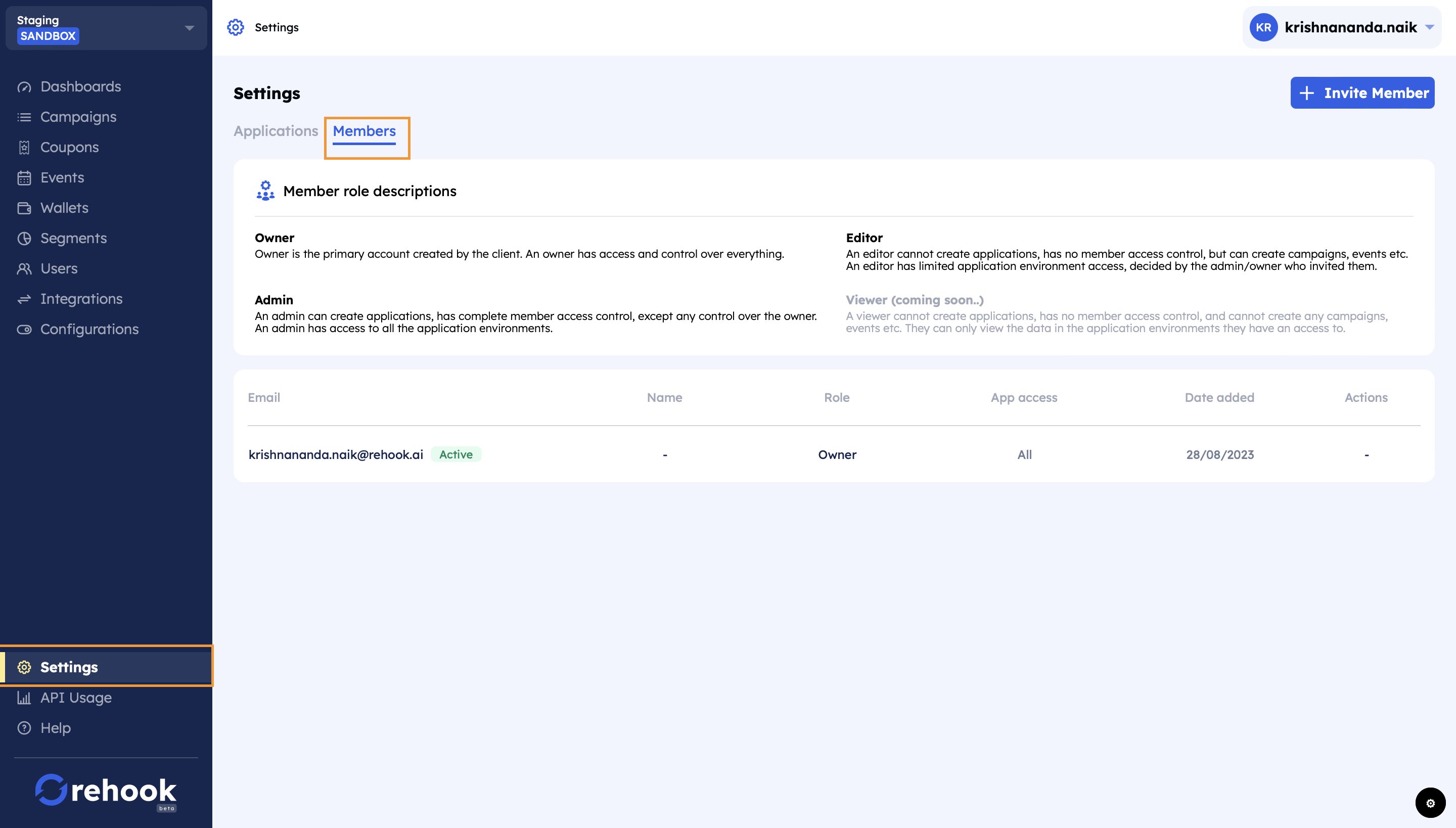Open Integrations menu item
Image resolution: width=1456 pixels, height=828 pixels.
[x=81, y=299]
